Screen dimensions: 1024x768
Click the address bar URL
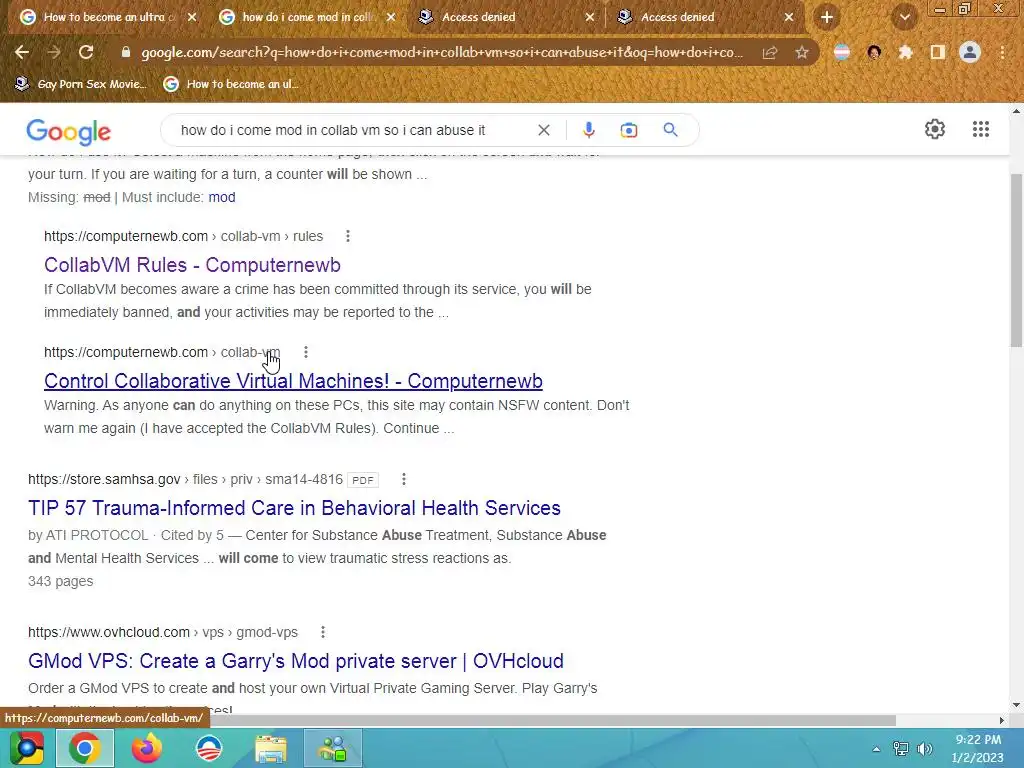tap(442, 52)
